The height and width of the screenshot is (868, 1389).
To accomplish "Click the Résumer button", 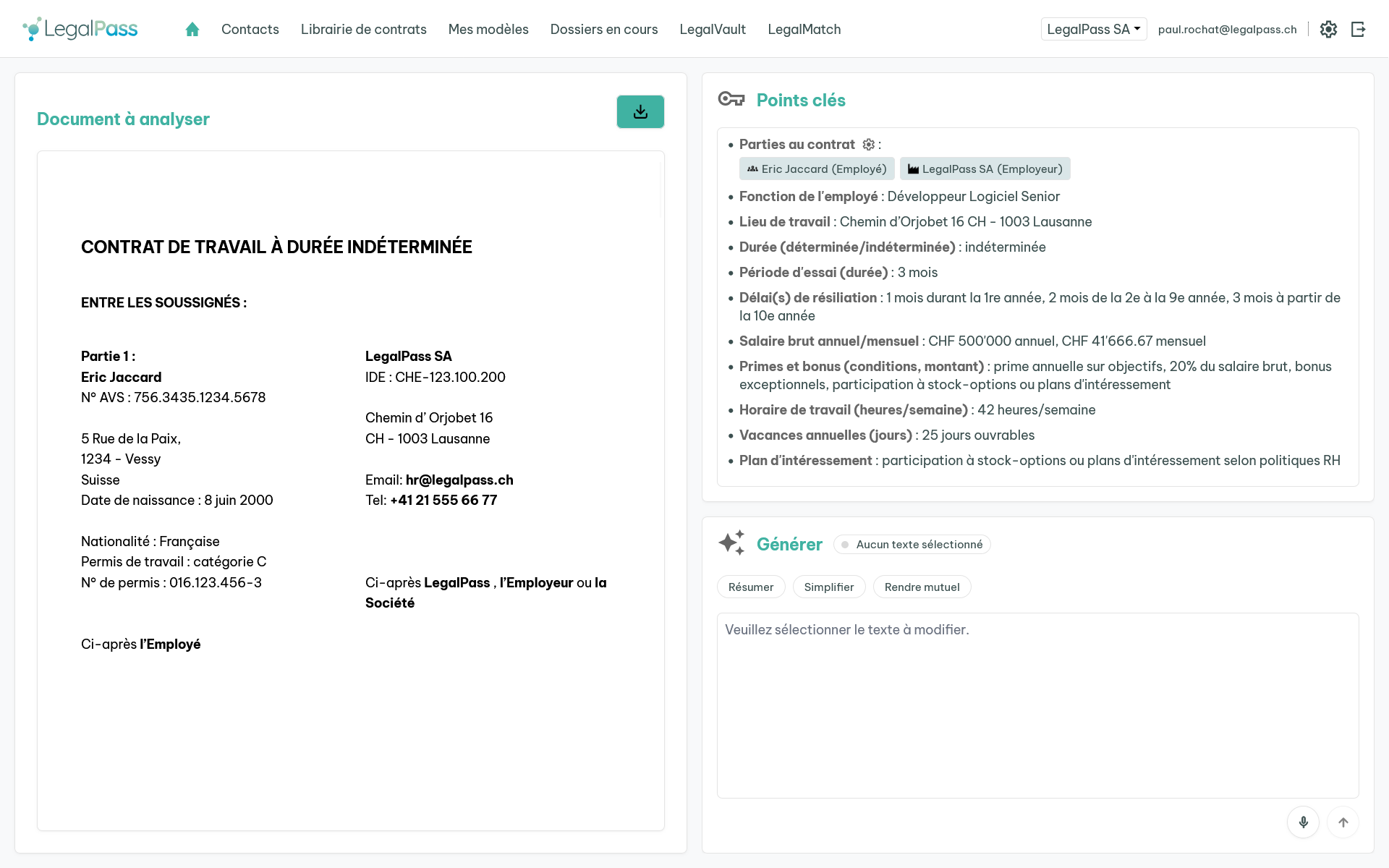I will 751,587.
